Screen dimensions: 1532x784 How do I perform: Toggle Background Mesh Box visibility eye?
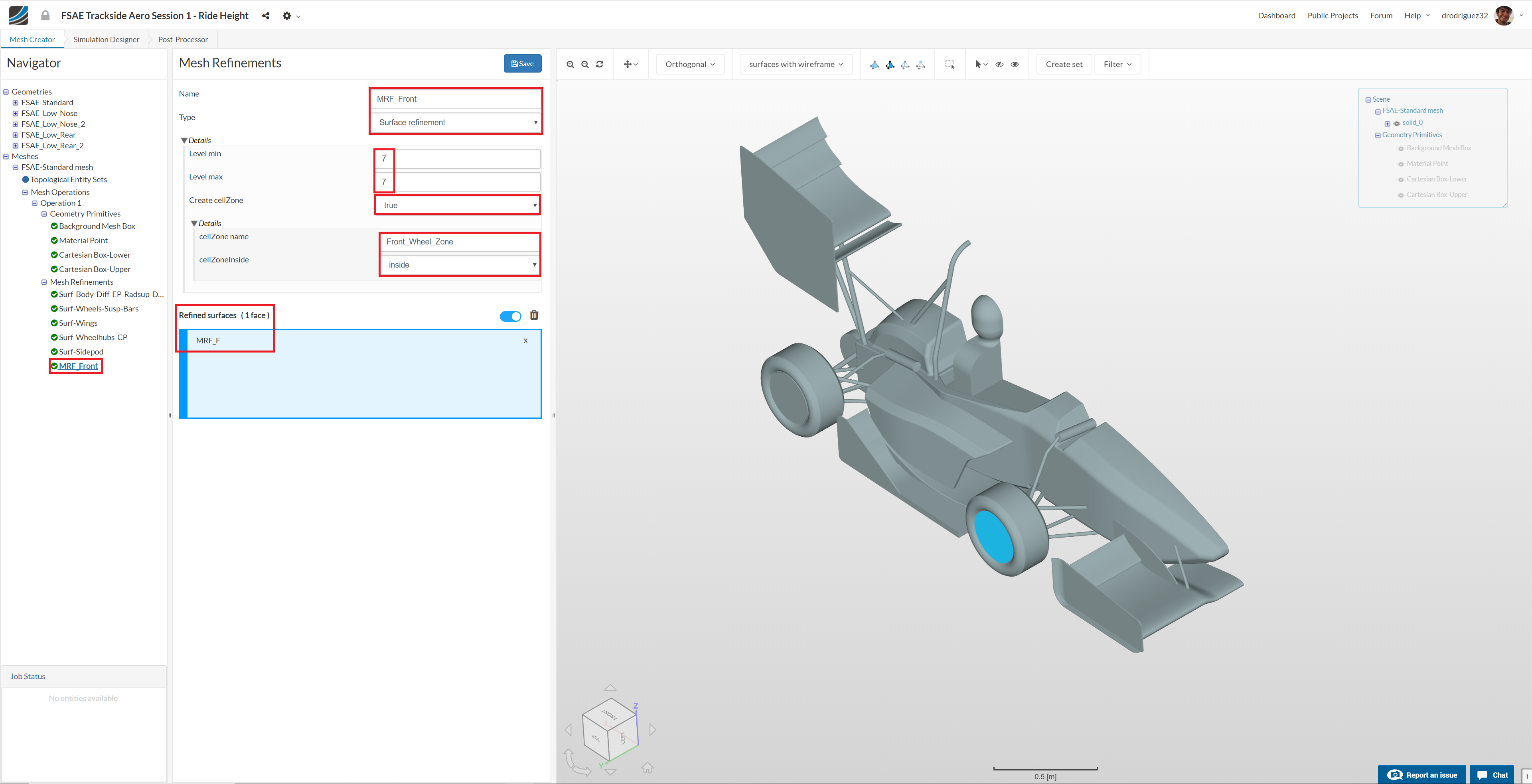(x=1401, y=149)
